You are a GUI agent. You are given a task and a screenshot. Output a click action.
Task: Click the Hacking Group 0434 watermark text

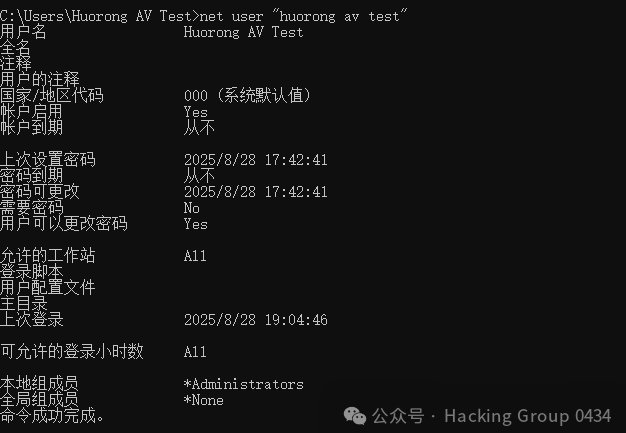pos(527,416)
